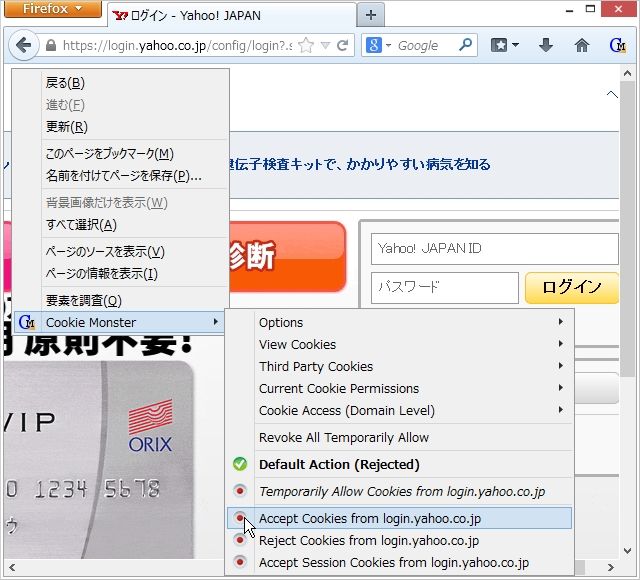Open the 遺伝子検査キット ad link

(x=359, y=164)
